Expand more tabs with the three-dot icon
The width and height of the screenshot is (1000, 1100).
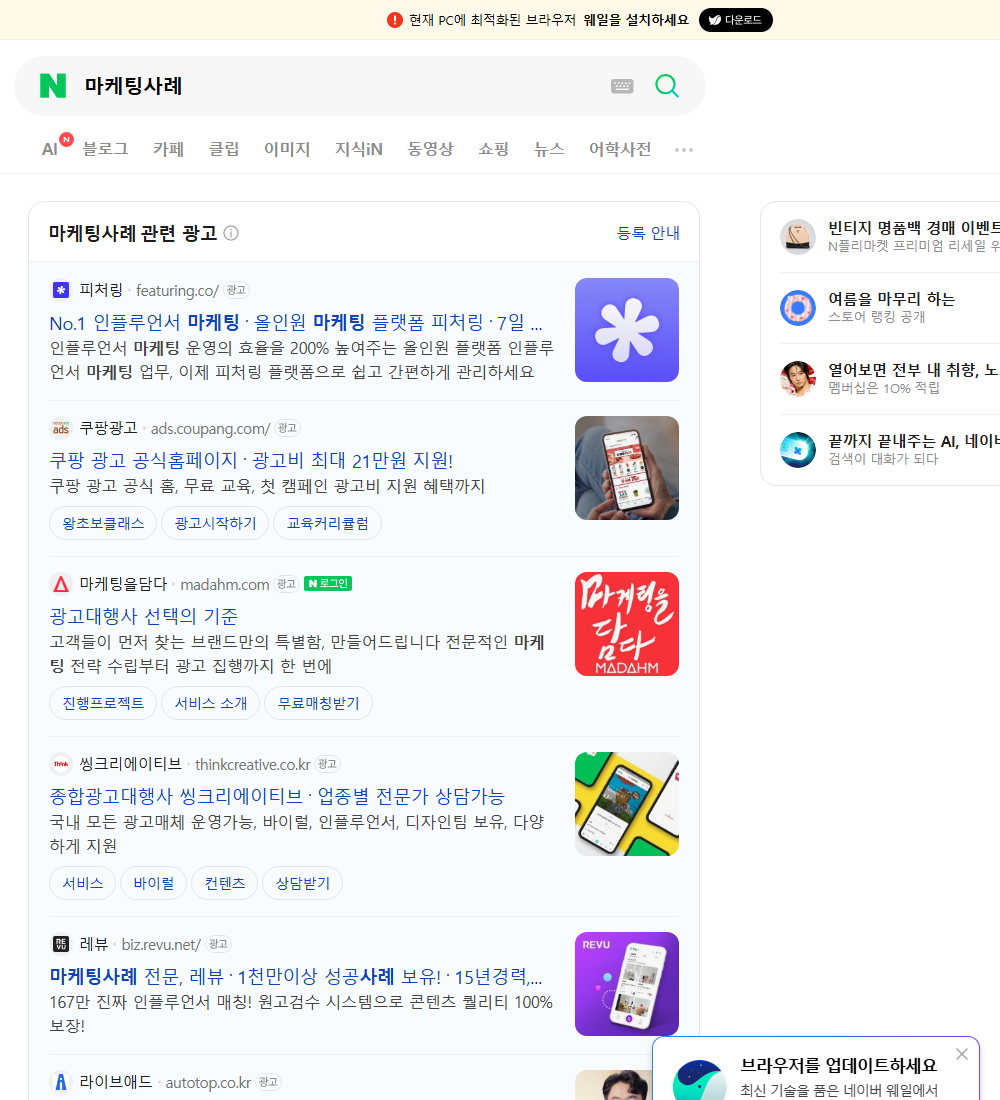tap(684, 149)
